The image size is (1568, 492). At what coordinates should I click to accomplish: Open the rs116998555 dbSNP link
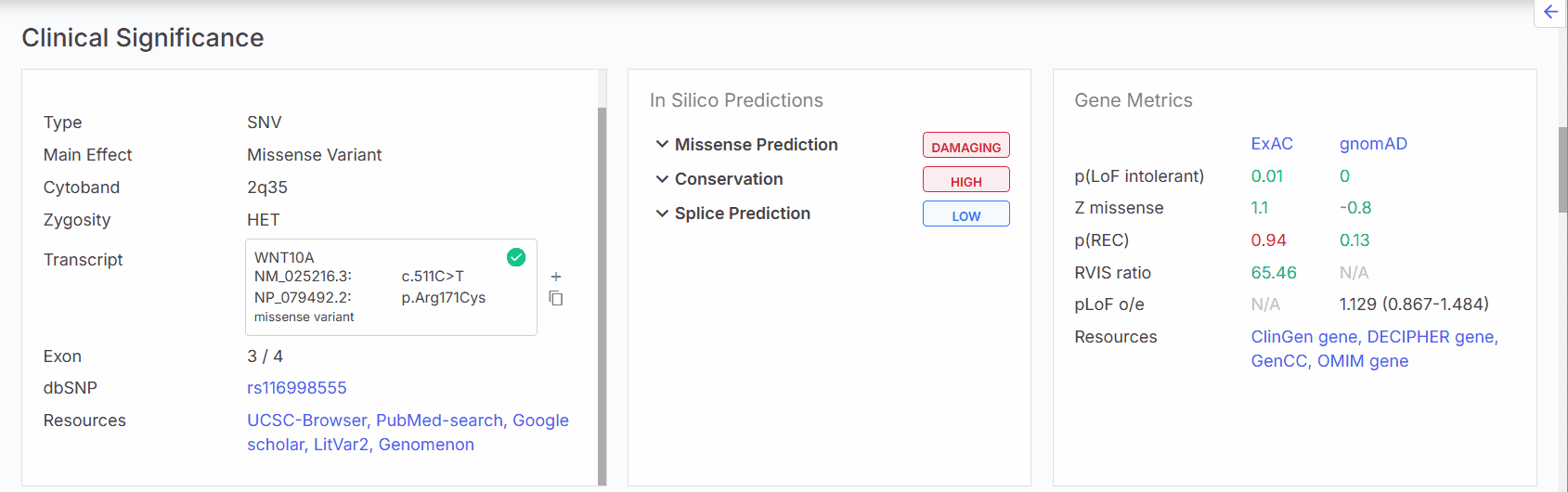click(x=296, y=388)
